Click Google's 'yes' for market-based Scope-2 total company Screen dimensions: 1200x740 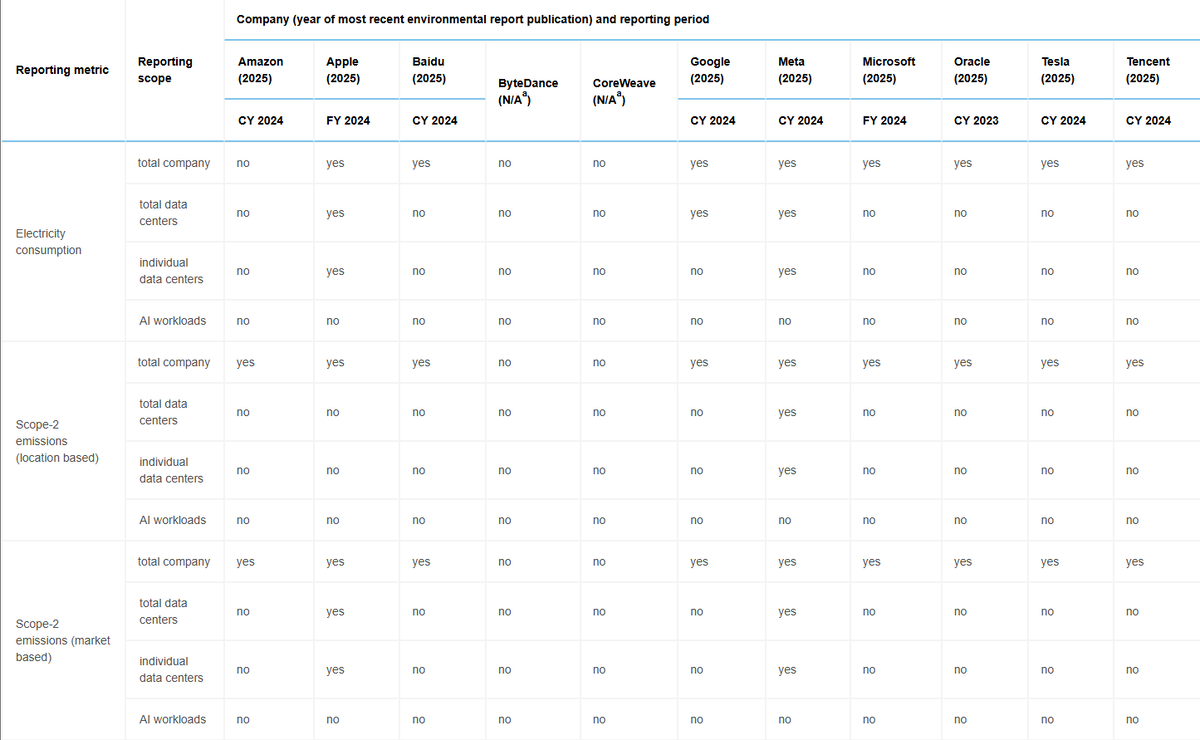[699, 562]
